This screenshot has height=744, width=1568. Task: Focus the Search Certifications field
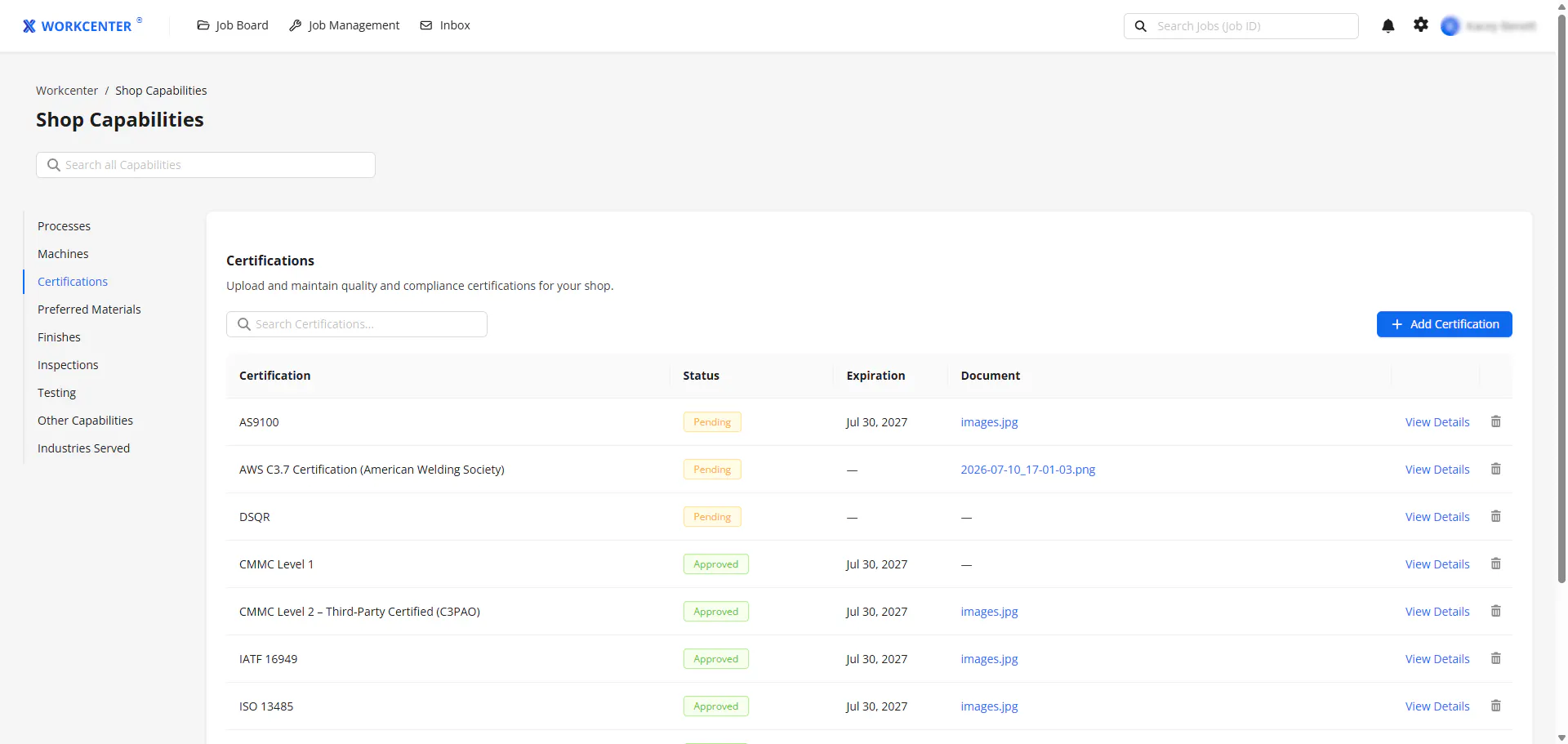click(x=357, y=324)
